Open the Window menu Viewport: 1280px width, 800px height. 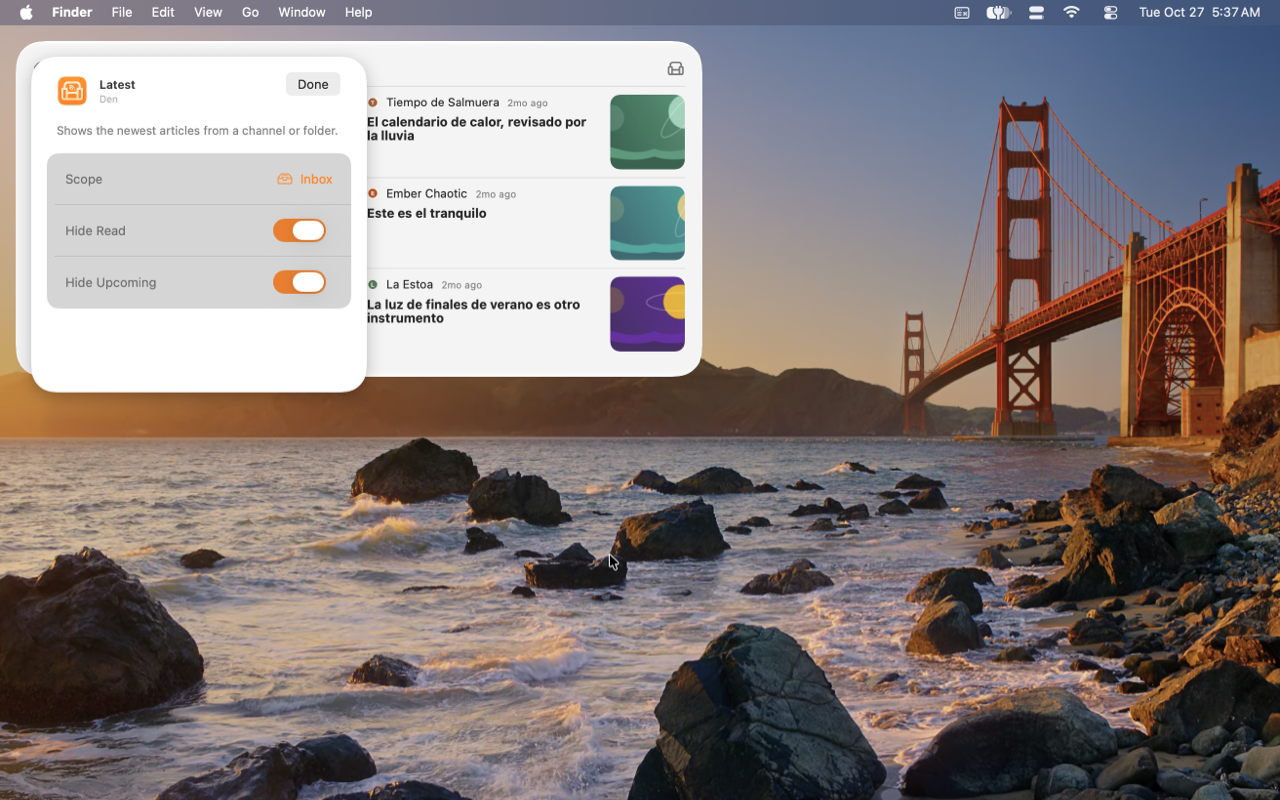302,12
